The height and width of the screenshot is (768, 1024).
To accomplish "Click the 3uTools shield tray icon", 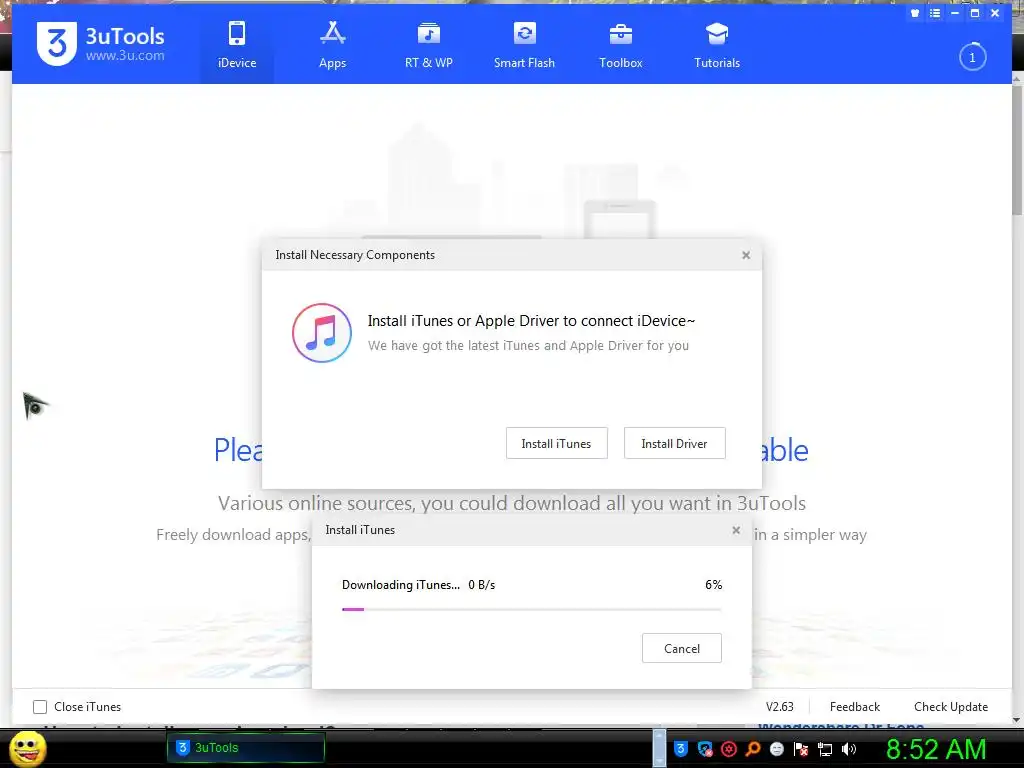I will coord(680,748).
